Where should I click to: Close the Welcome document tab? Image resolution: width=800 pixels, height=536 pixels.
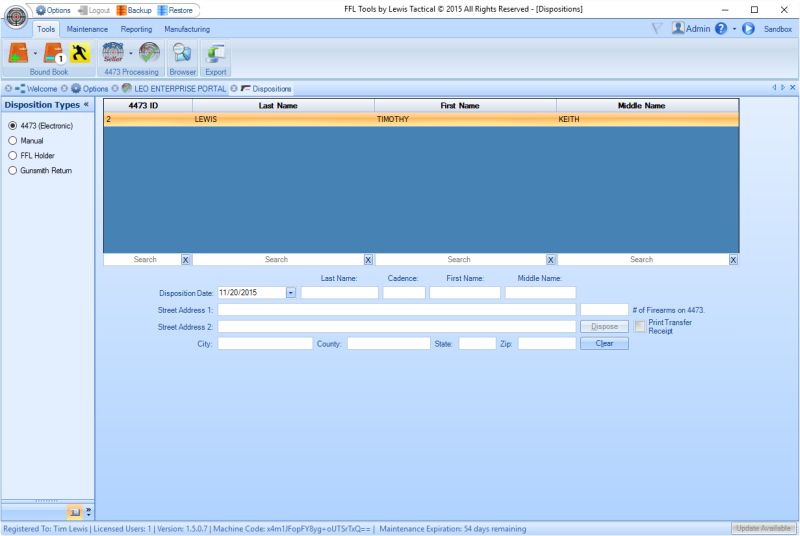8,89
